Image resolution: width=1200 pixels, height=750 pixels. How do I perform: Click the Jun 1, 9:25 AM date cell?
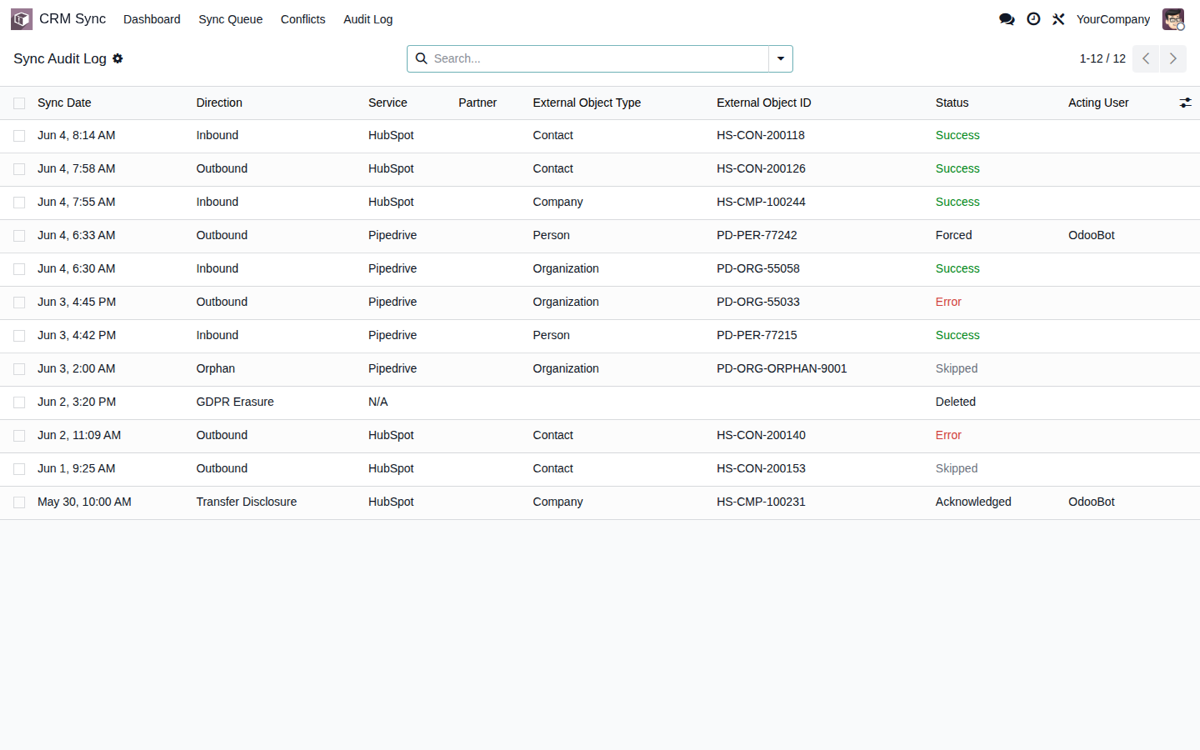coord(76,468)
